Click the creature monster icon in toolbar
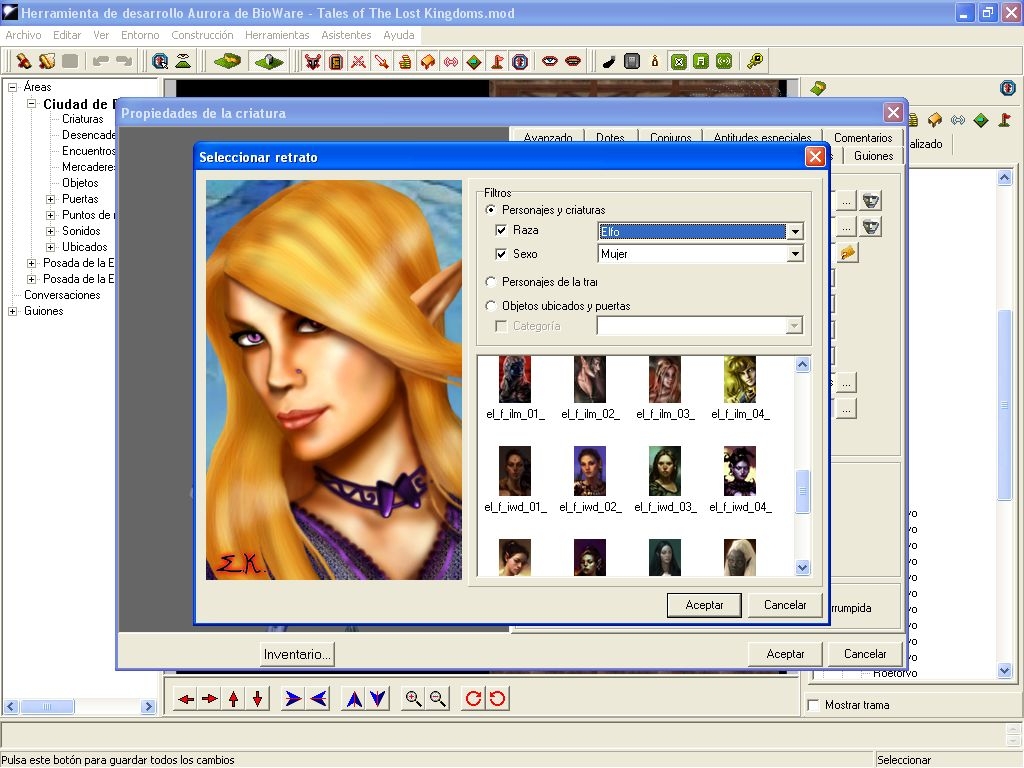 [x=313, y=61]
